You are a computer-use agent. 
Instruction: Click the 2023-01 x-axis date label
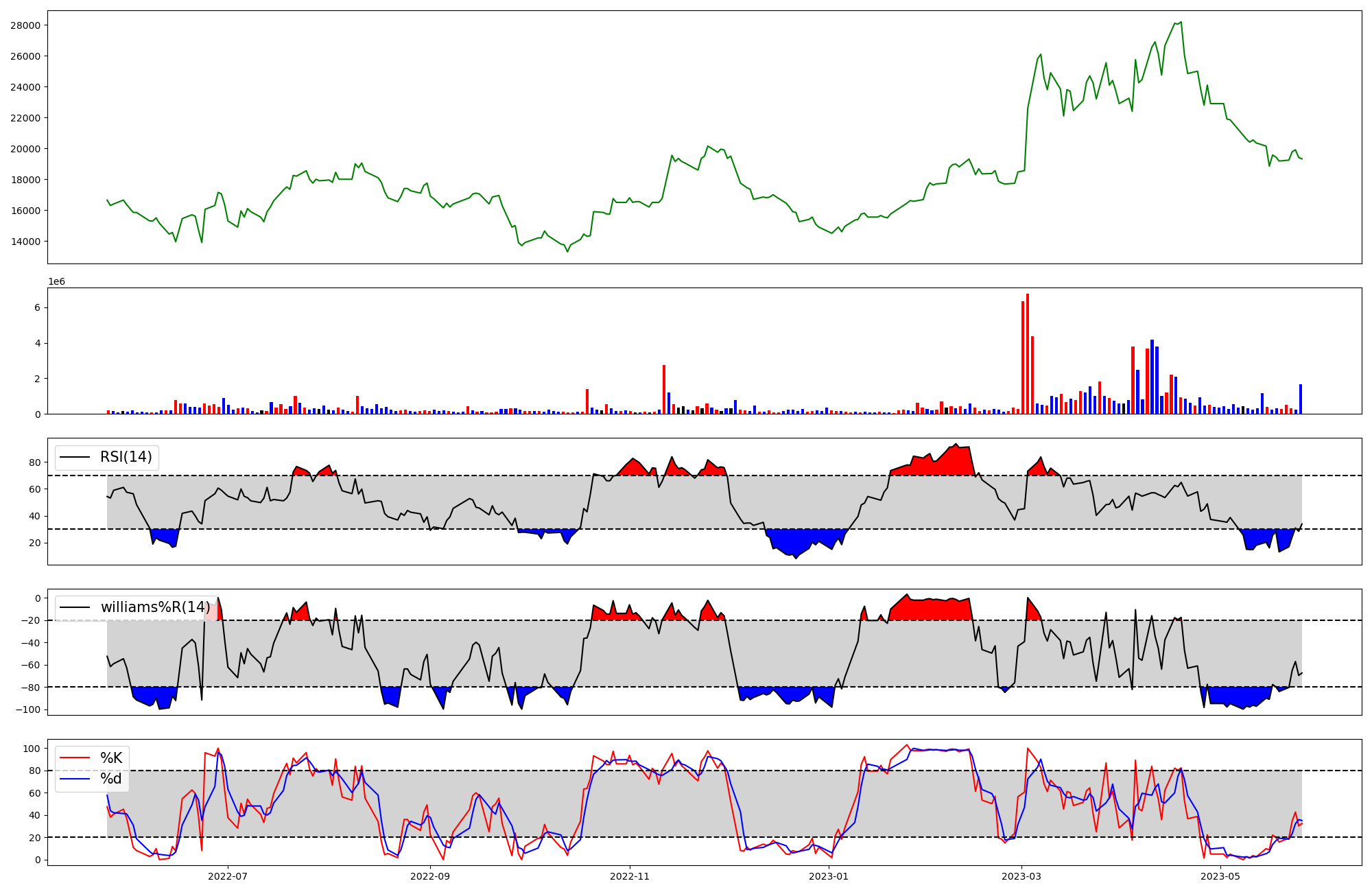pyautogui.click(x=829, y=876)
